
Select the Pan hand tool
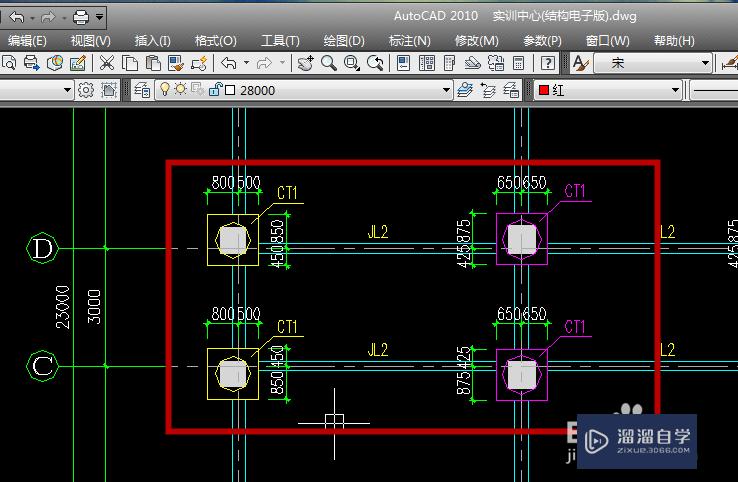pyautogui.click(x=305, y=63)
